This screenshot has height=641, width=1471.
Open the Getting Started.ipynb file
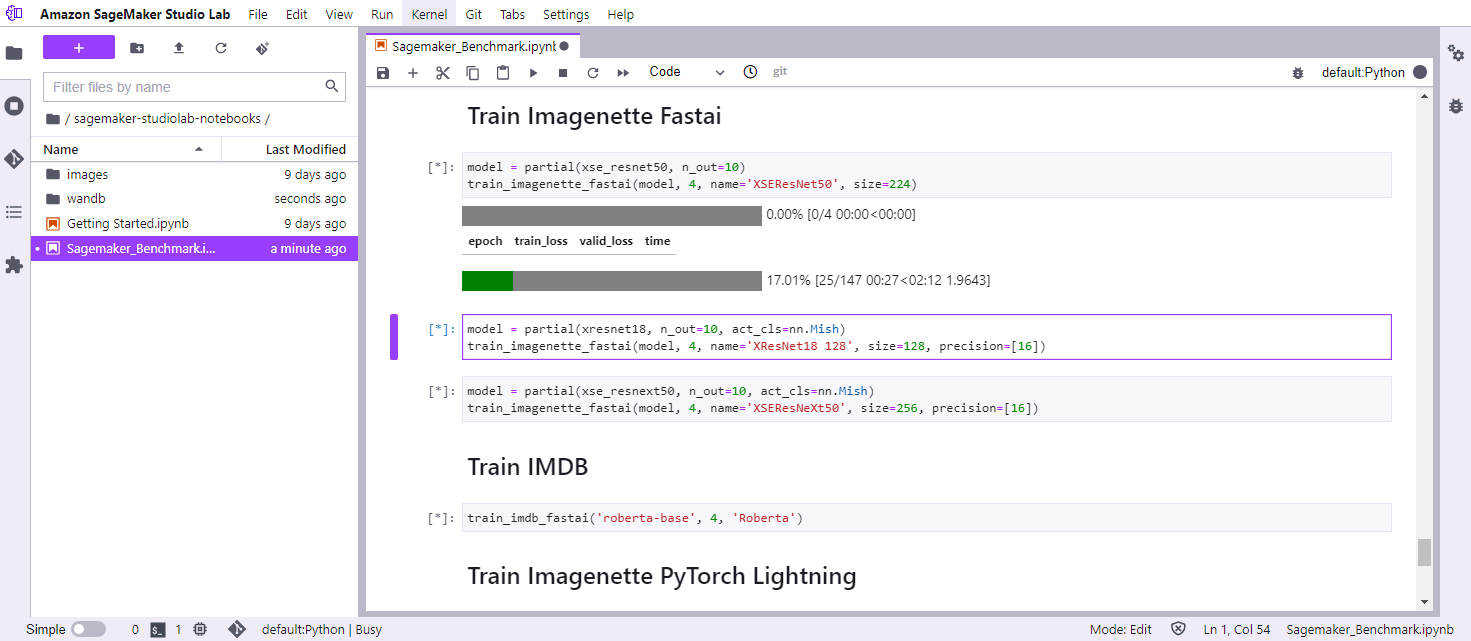pos(126,224)
